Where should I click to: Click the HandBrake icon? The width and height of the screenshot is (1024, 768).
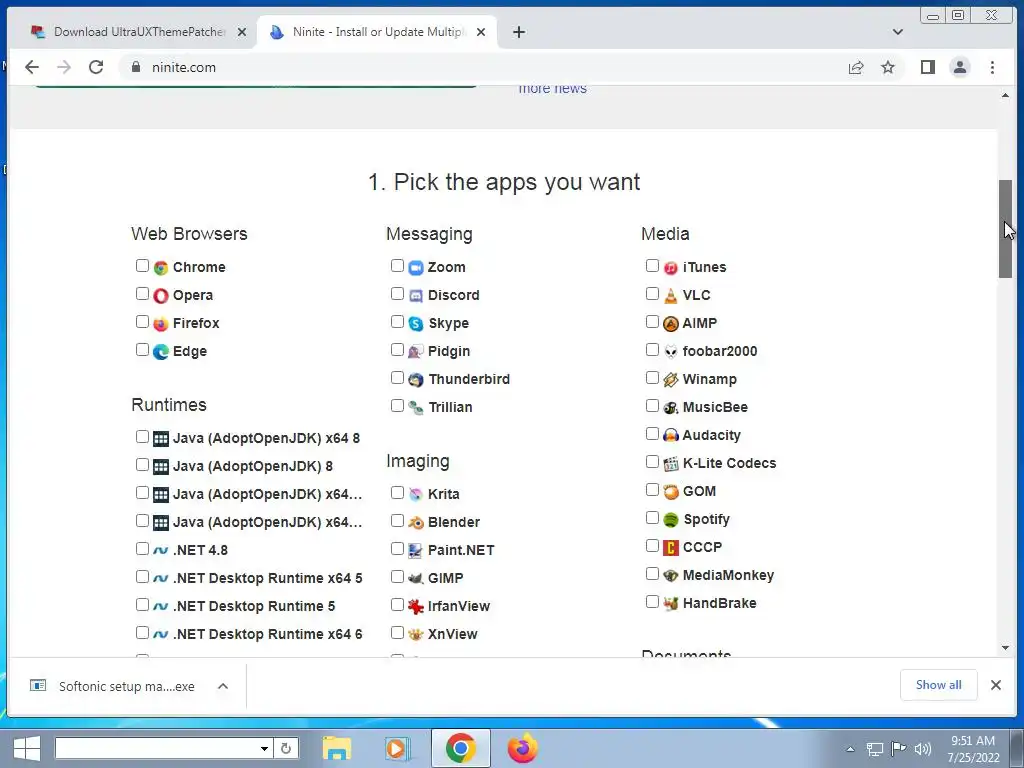click(671, 604)
